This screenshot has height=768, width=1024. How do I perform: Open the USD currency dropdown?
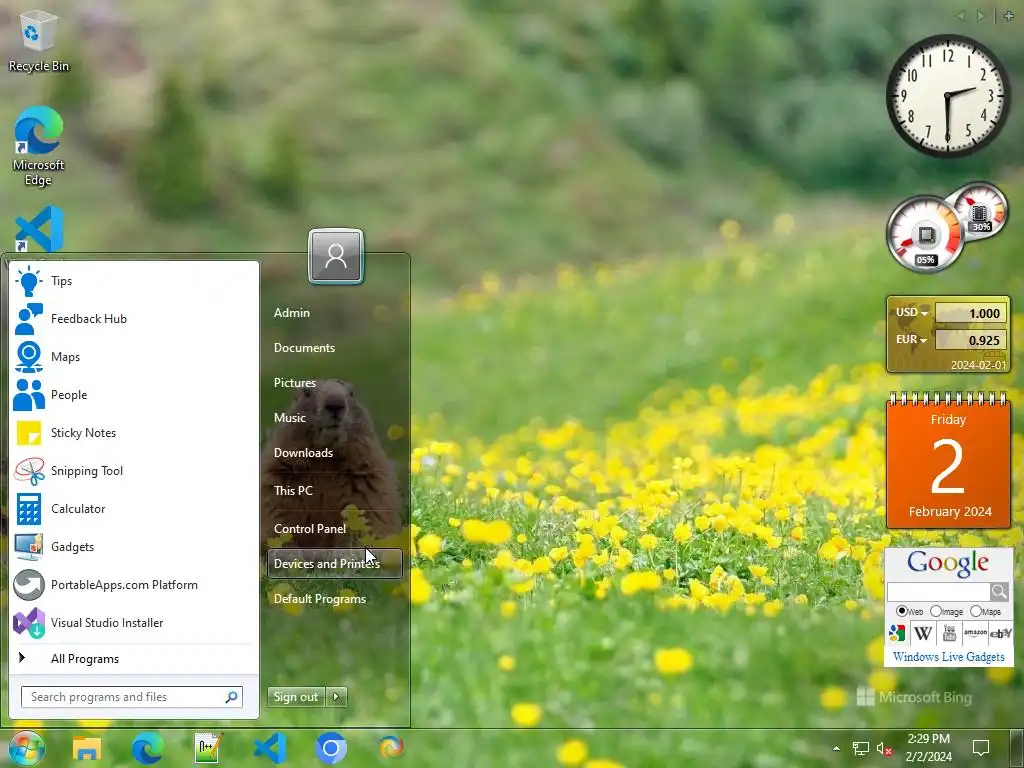[x=912, y=313]
